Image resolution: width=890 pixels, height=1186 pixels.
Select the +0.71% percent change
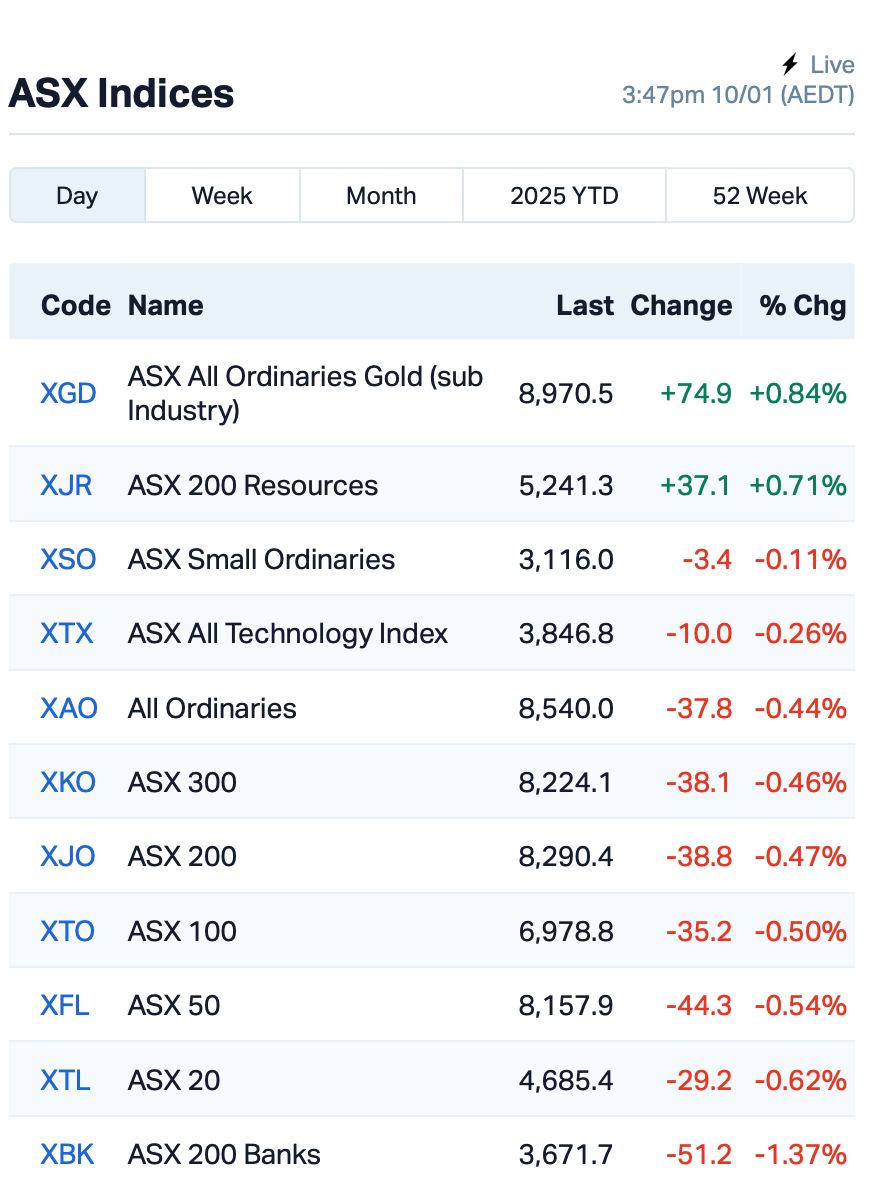point(798,485)
